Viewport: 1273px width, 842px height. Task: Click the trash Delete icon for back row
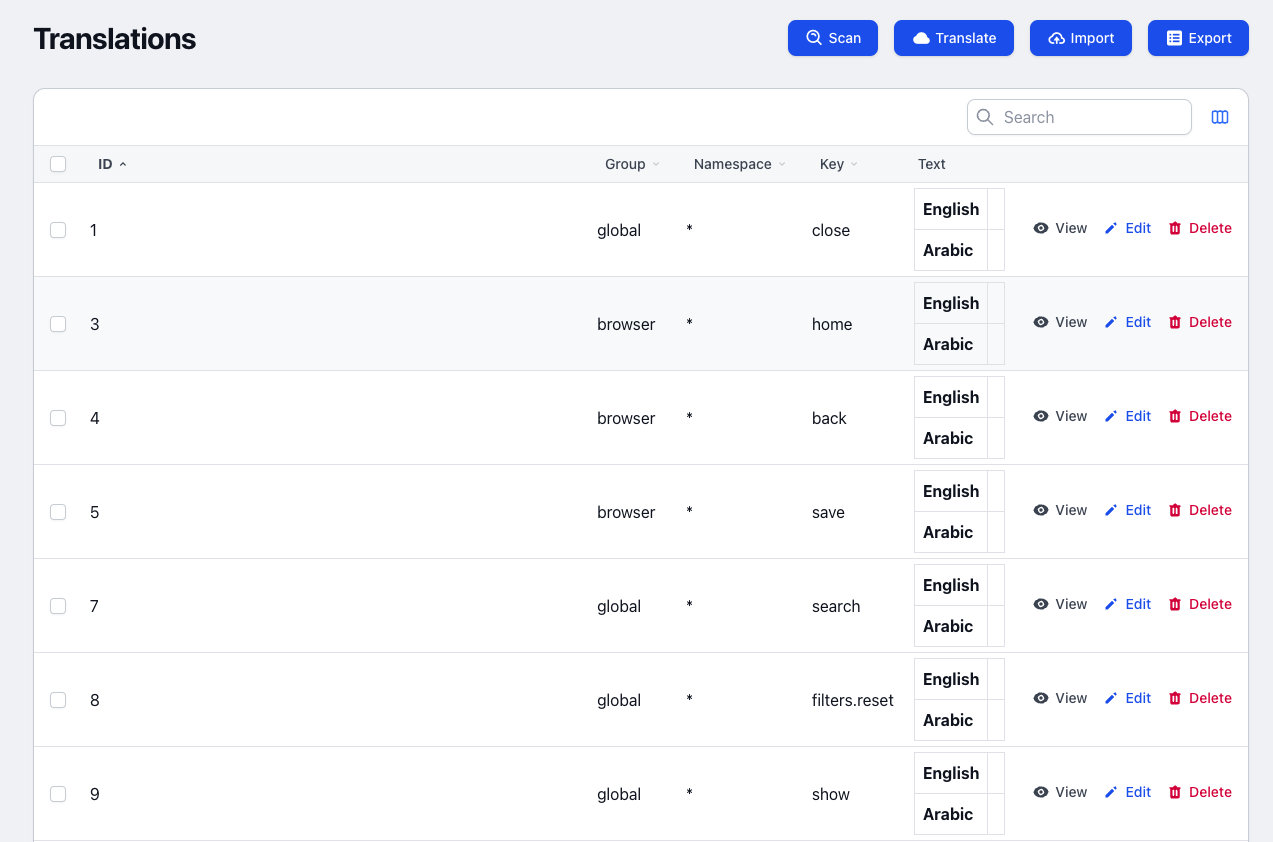(x=1175, y=416)
